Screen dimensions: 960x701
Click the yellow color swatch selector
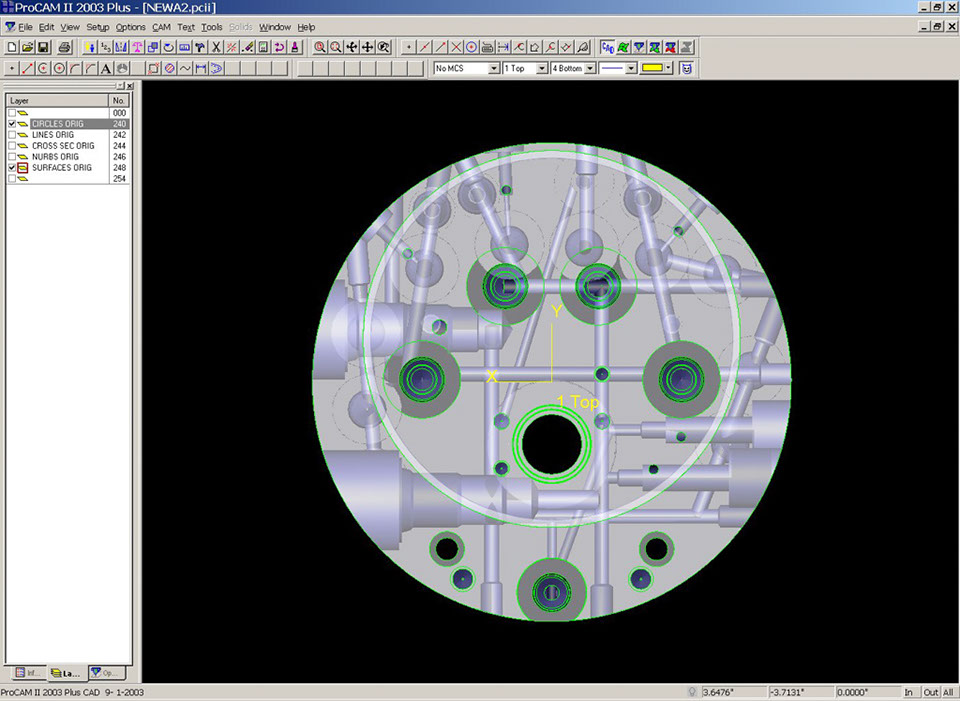[654, 69]
